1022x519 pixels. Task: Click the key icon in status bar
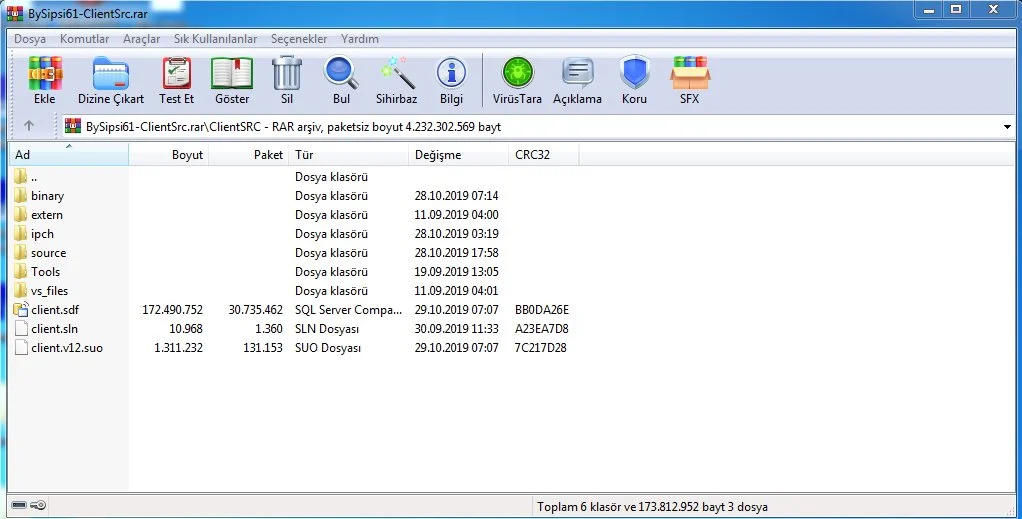pyautogui.click(x=38, y=505)
